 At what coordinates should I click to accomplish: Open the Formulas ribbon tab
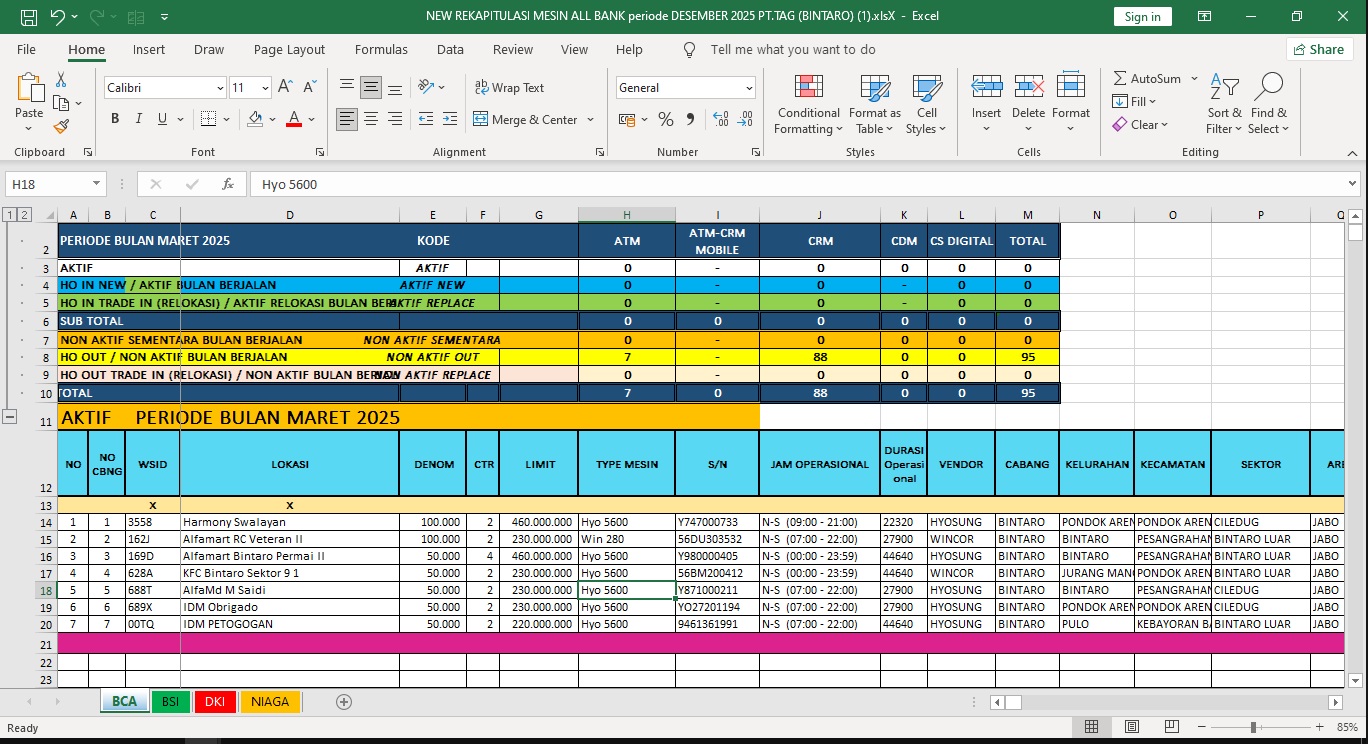click(381, 49)
